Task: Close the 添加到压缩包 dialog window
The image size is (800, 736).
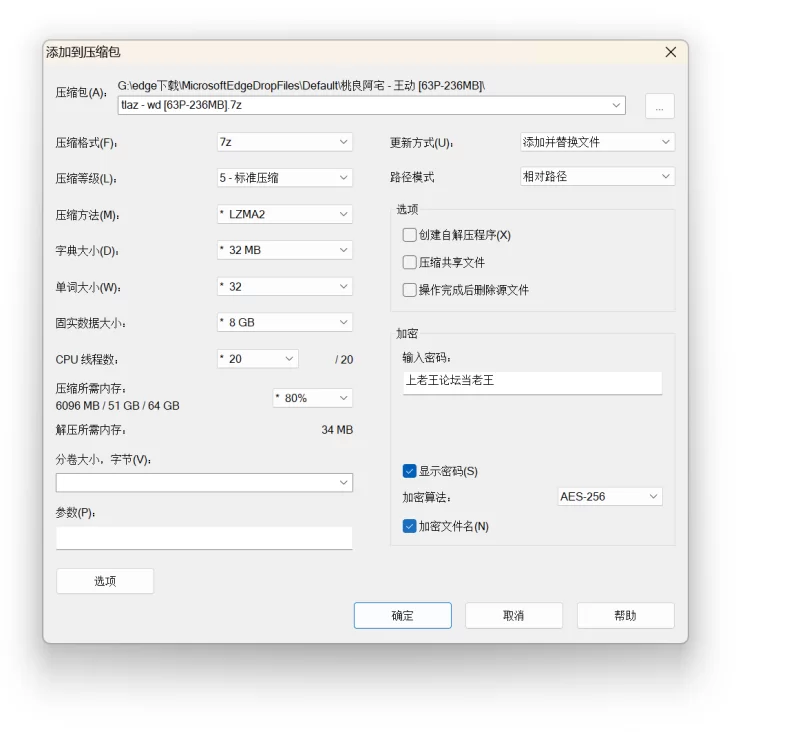Action: tap(671, 52)
